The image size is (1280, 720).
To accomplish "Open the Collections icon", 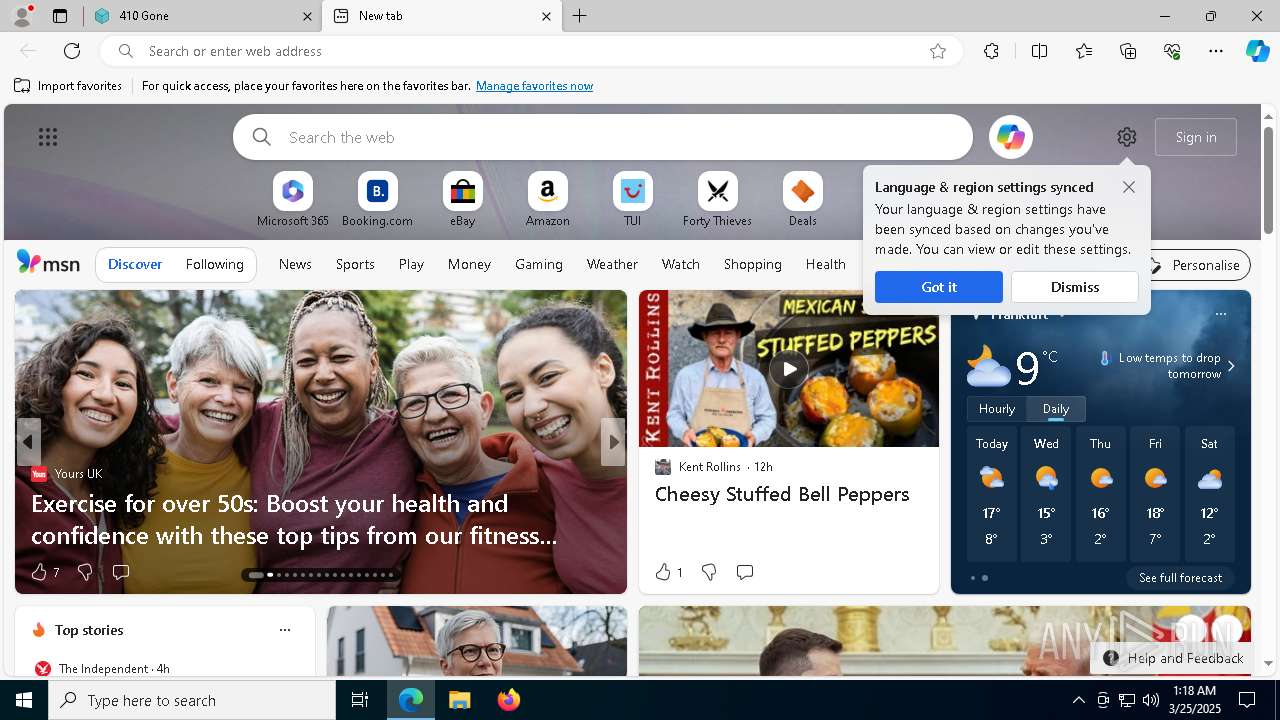I will tap(1128, 51).
